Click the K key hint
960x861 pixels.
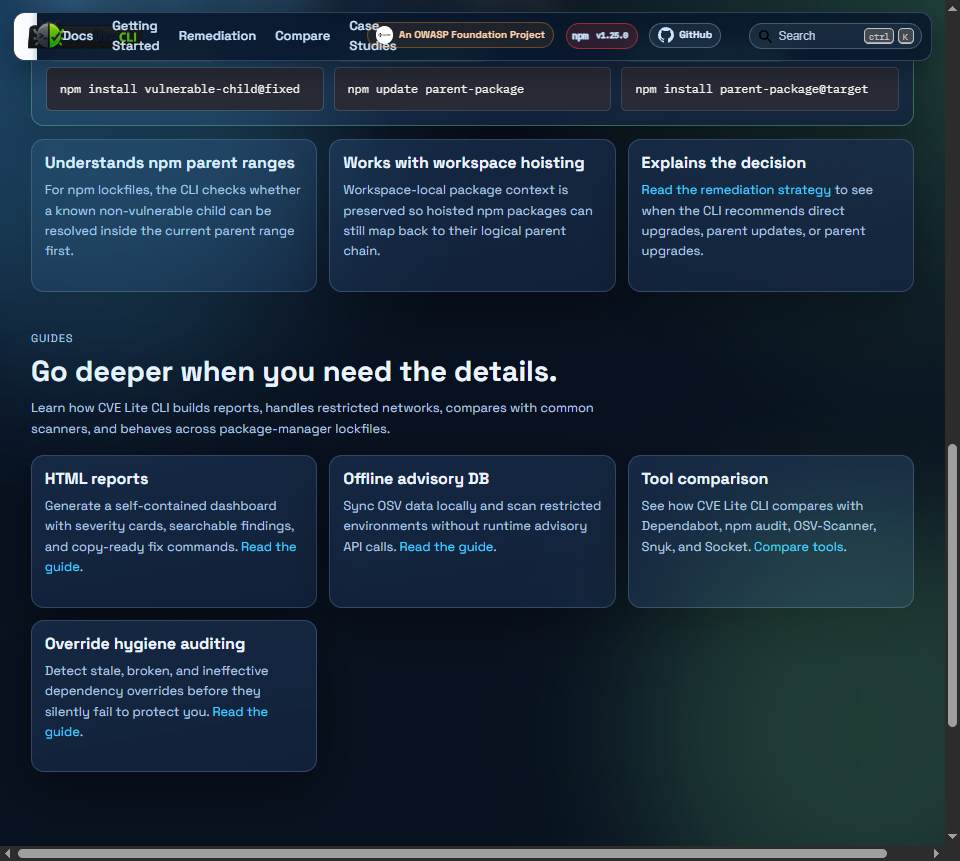pos(906,36)
